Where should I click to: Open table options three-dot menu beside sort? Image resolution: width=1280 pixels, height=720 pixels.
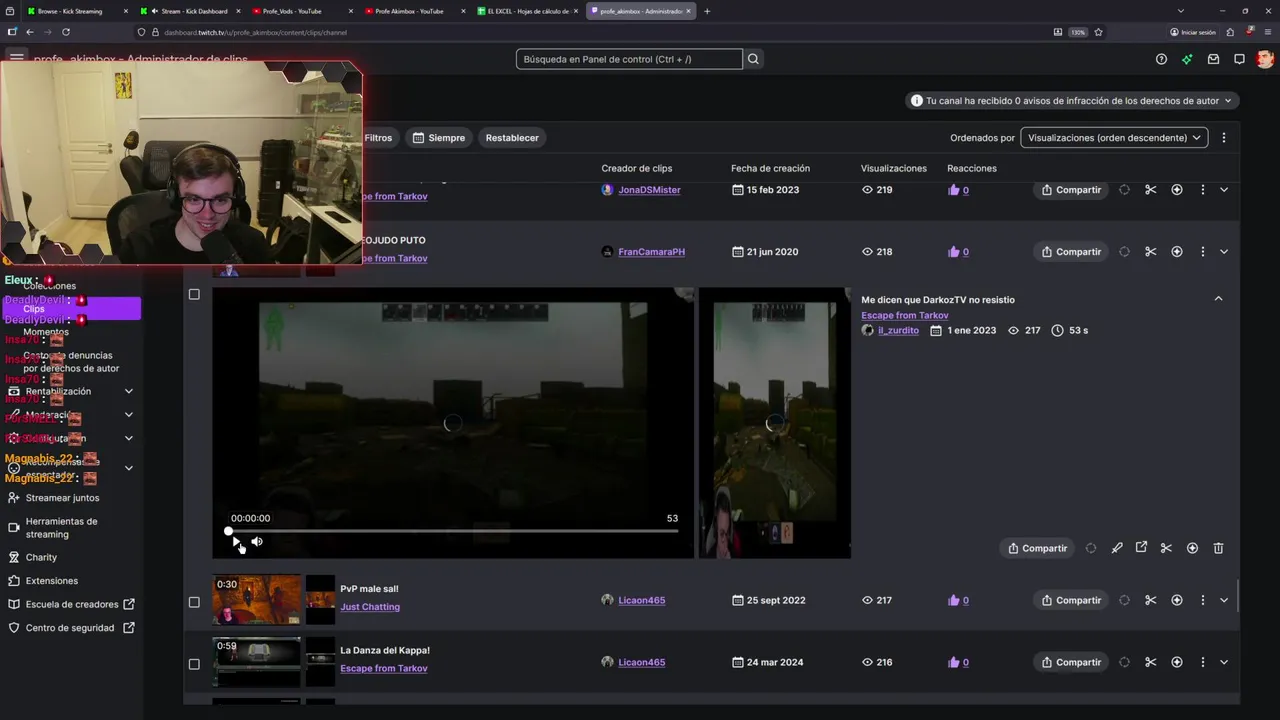click(1223, 138)
